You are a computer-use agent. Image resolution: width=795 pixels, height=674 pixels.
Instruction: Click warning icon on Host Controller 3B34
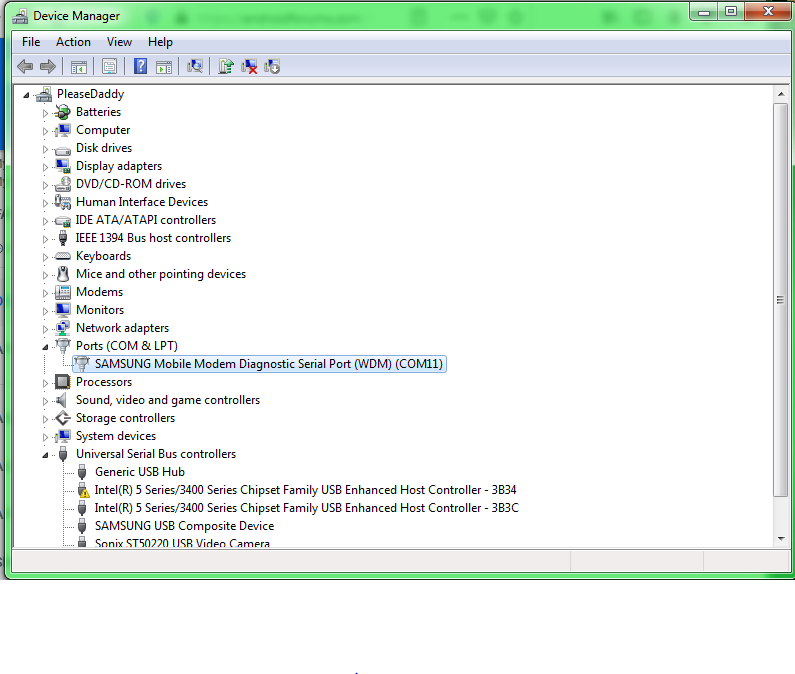click(82, 490)
